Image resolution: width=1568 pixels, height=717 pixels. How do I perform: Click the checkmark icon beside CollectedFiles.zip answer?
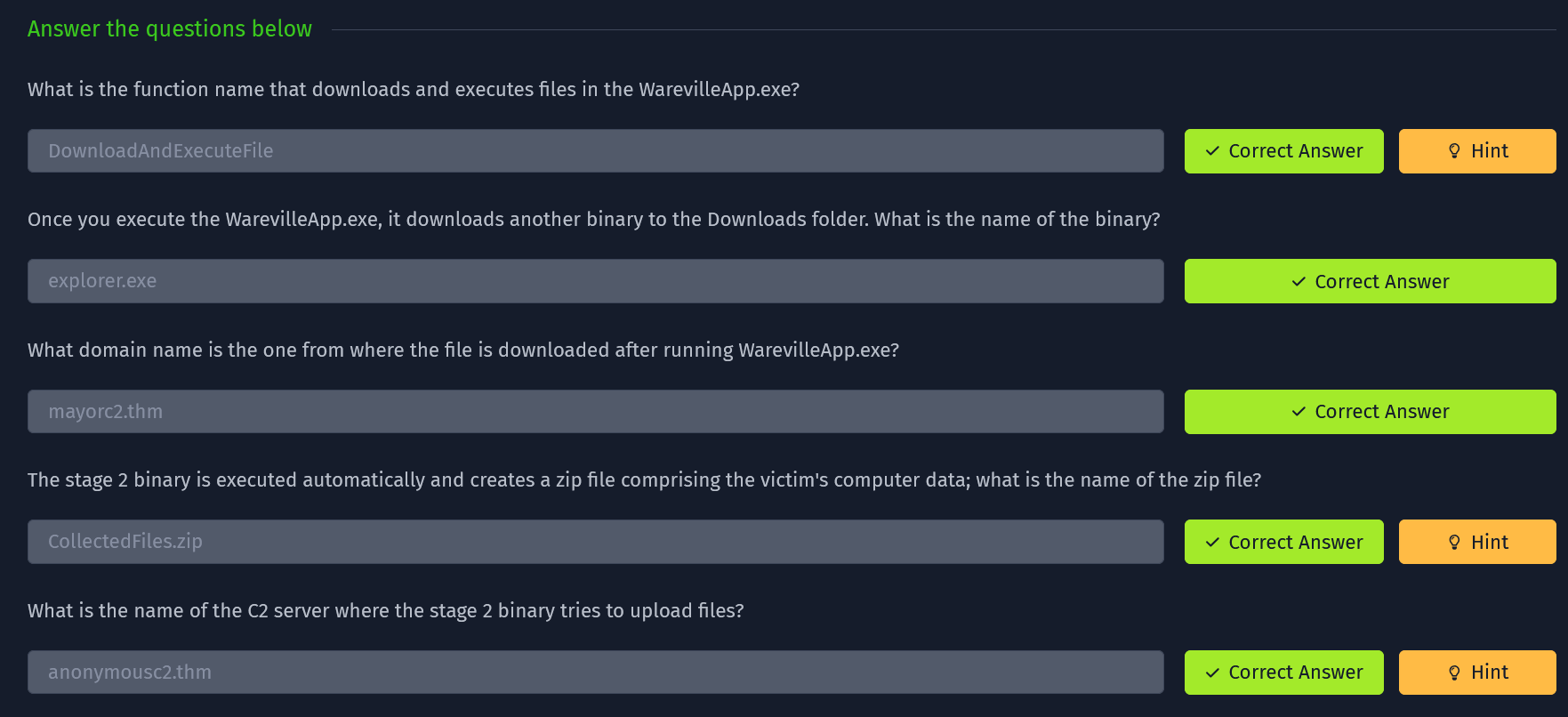click(x=1212, y=543)
